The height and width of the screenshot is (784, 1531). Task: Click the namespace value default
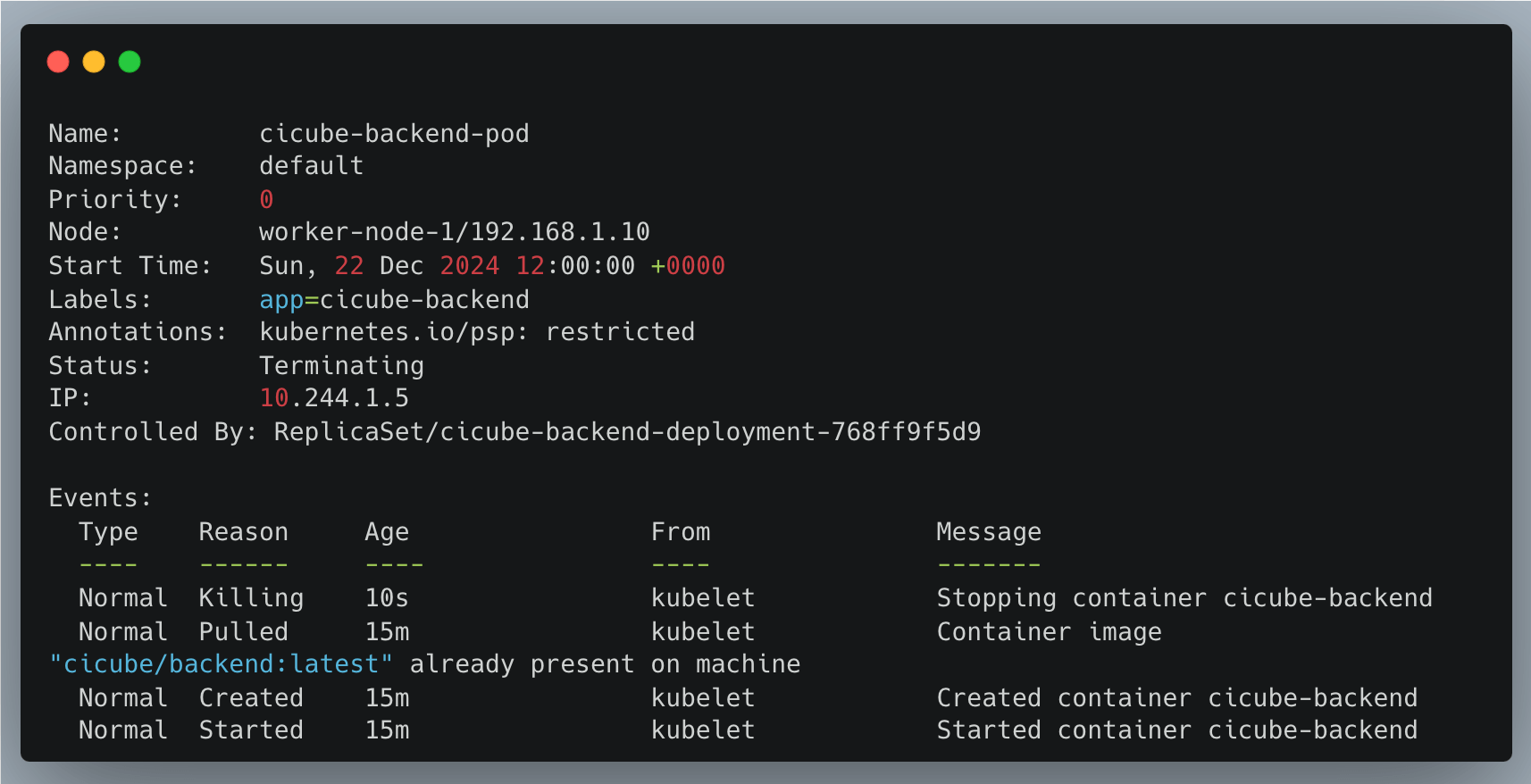point(311,166)
